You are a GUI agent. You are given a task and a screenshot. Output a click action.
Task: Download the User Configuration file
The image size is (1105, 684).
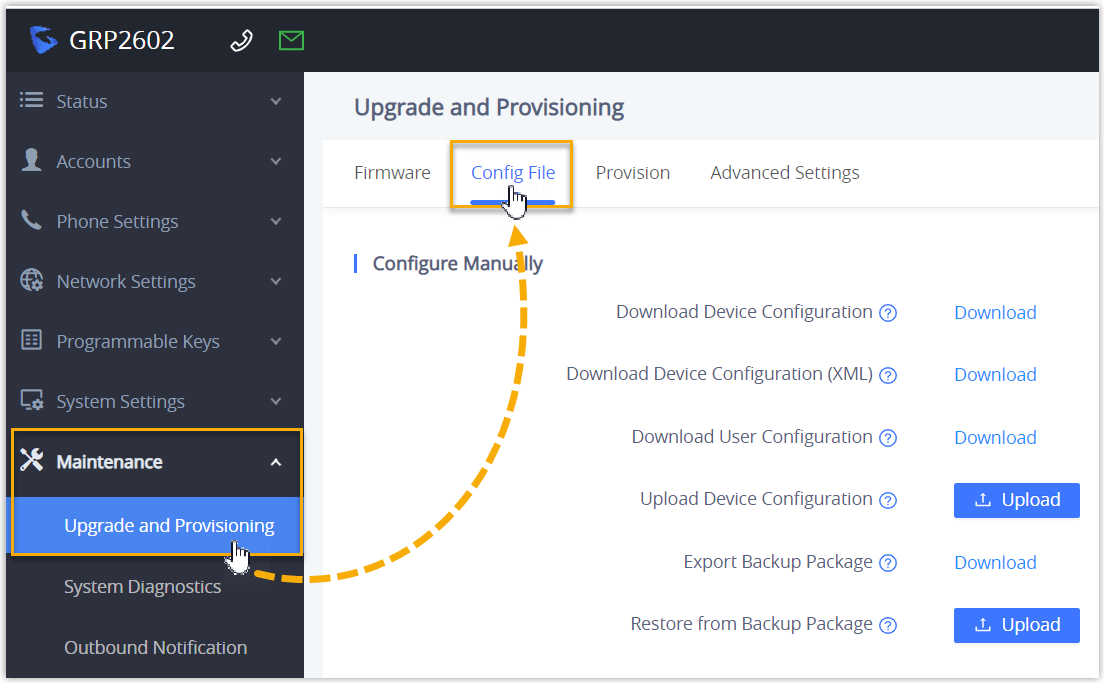pos(995,437)
